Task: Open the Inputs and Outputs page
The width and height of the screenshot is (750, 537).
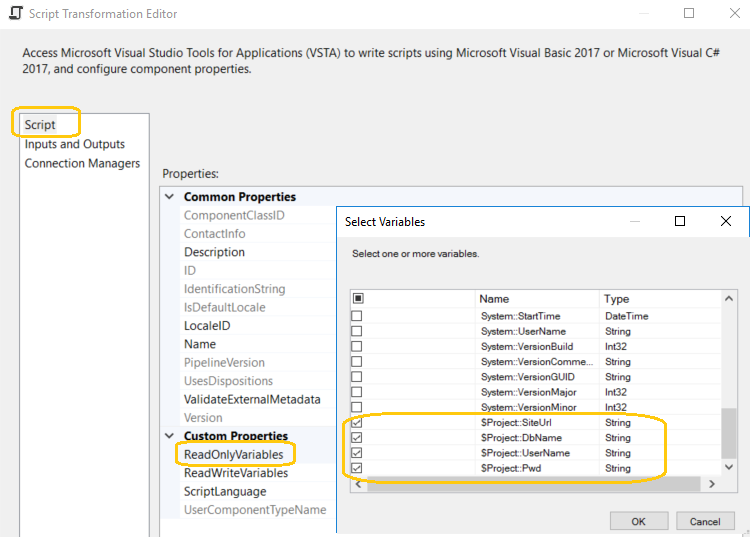Action: coord(75,144)
